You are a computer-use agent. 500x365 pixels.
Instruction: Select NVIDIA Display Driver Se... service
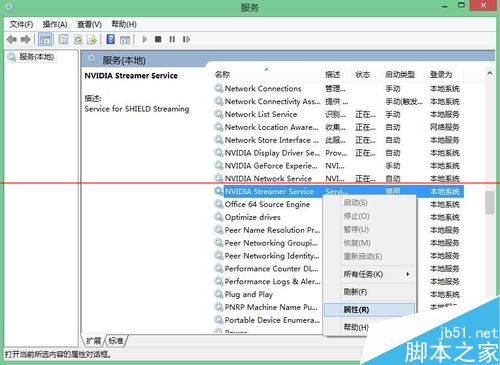pyautogui.click(x=338, y=153)
